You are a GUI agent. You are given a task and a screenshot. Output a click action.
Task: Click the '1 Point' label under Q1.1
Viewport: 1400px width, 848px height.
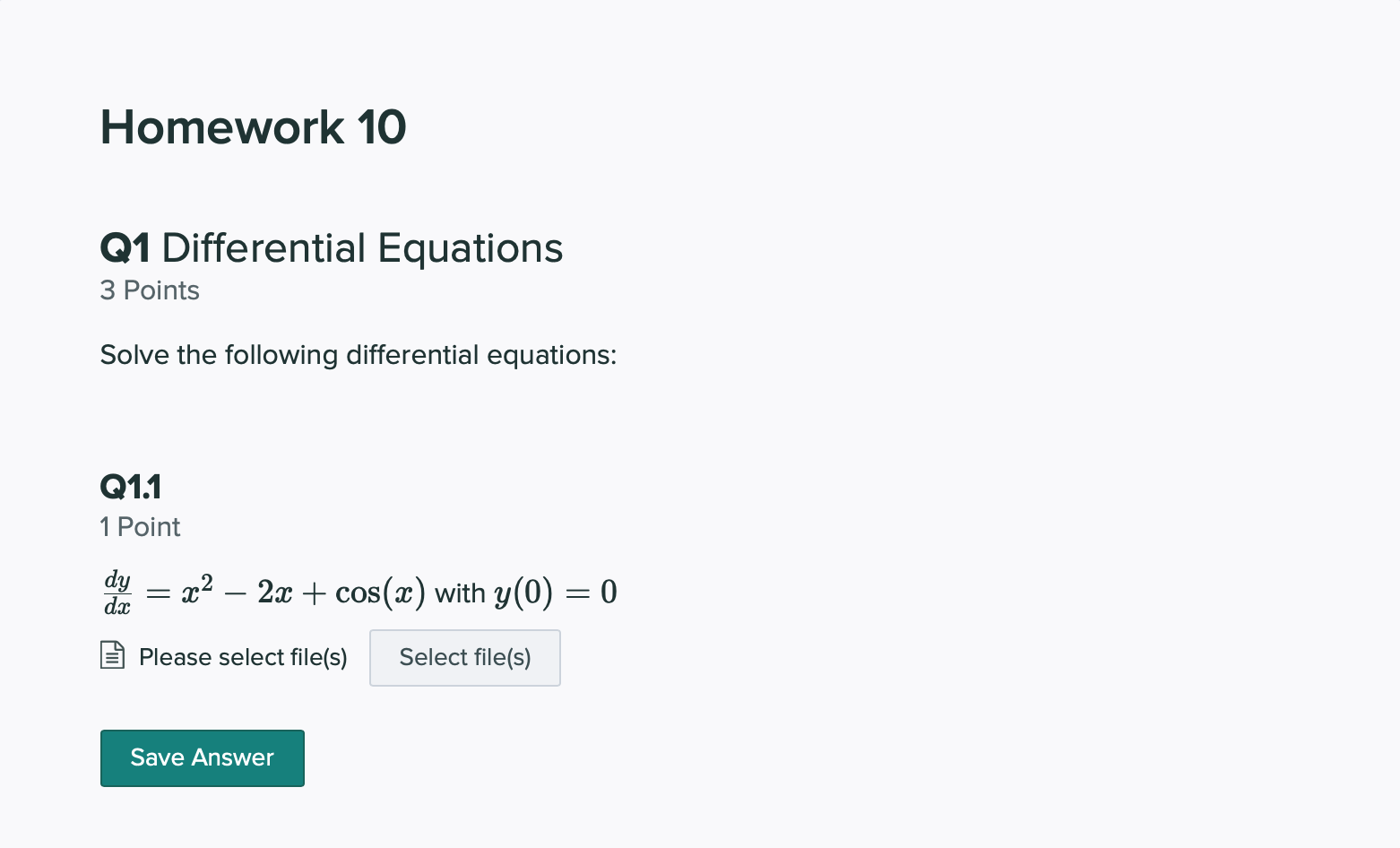[140, 527]
